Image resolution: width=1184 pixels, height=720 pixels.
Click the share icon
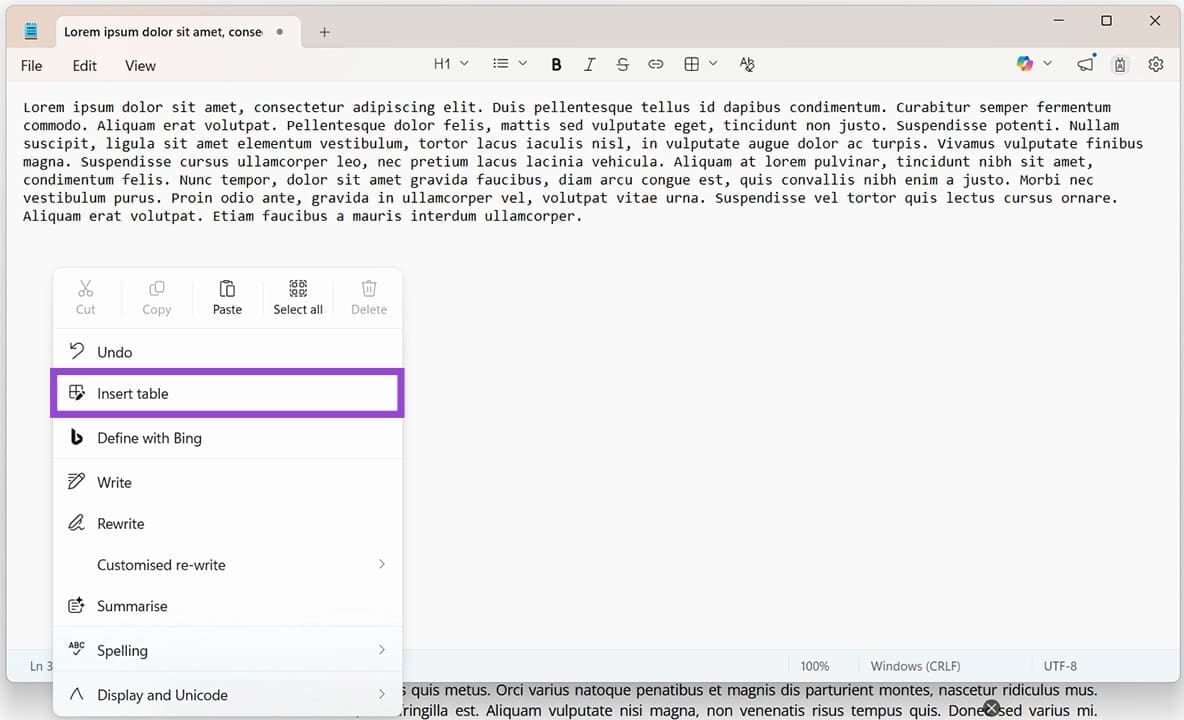click(x=1085, y=63)
